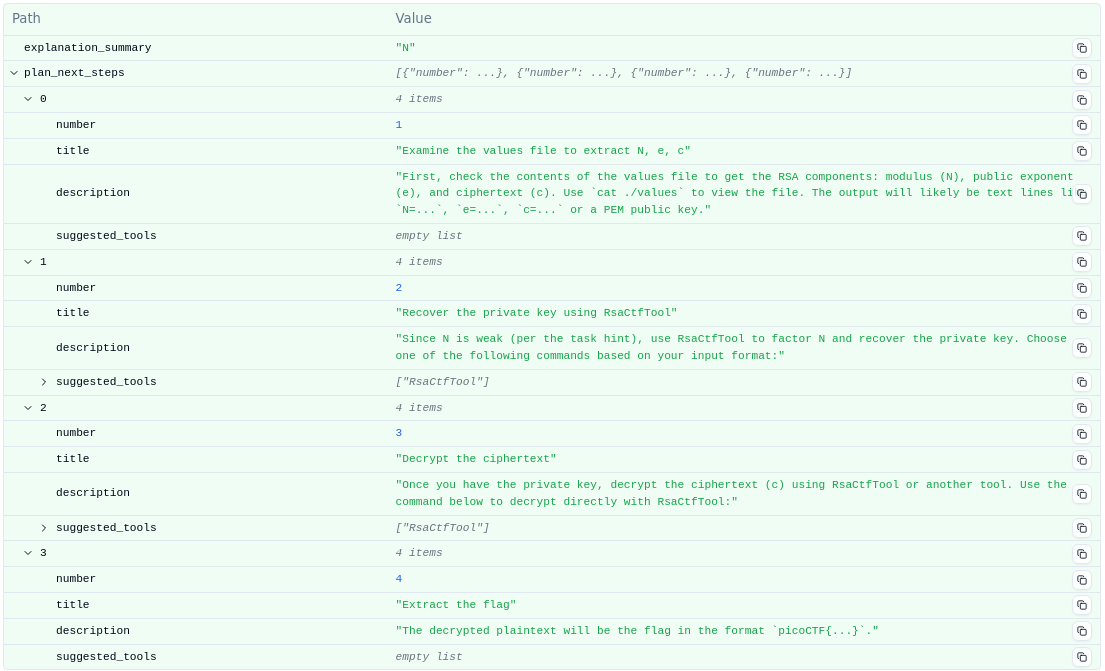Expand suggested_tools under item 2
1105x671 pixels.
(44, 528)
